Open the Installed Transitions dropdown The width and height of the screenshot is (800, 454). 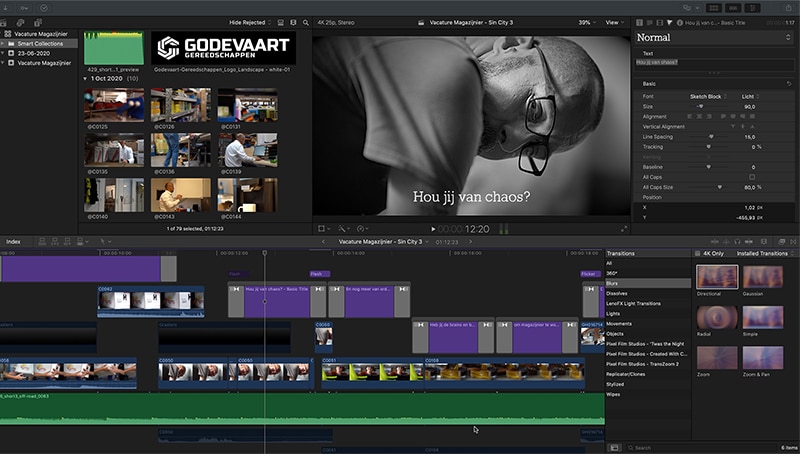click(x=765, y=254)
